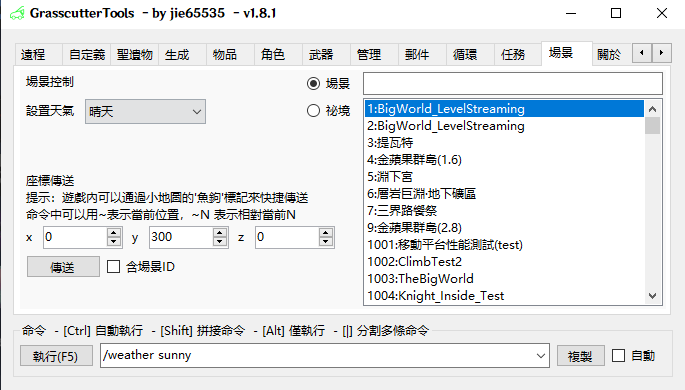Viewport: 685px width, 390px height.
Task: Decrease the y coordinate with down arrow
Action: coord(220,242)
